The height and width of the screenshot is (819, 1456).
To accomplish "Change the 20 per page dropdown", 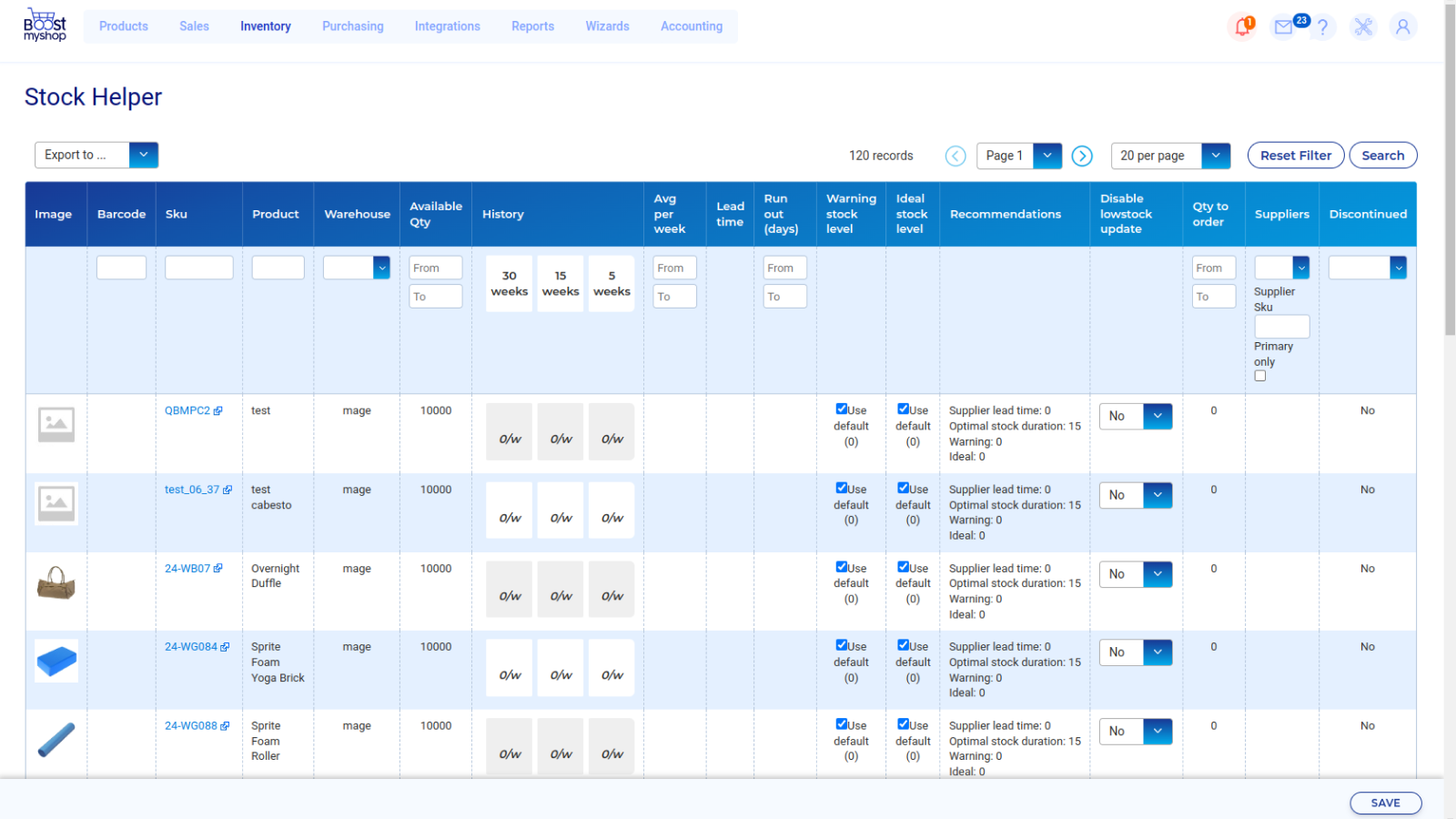I will (x=1217, y=156).
